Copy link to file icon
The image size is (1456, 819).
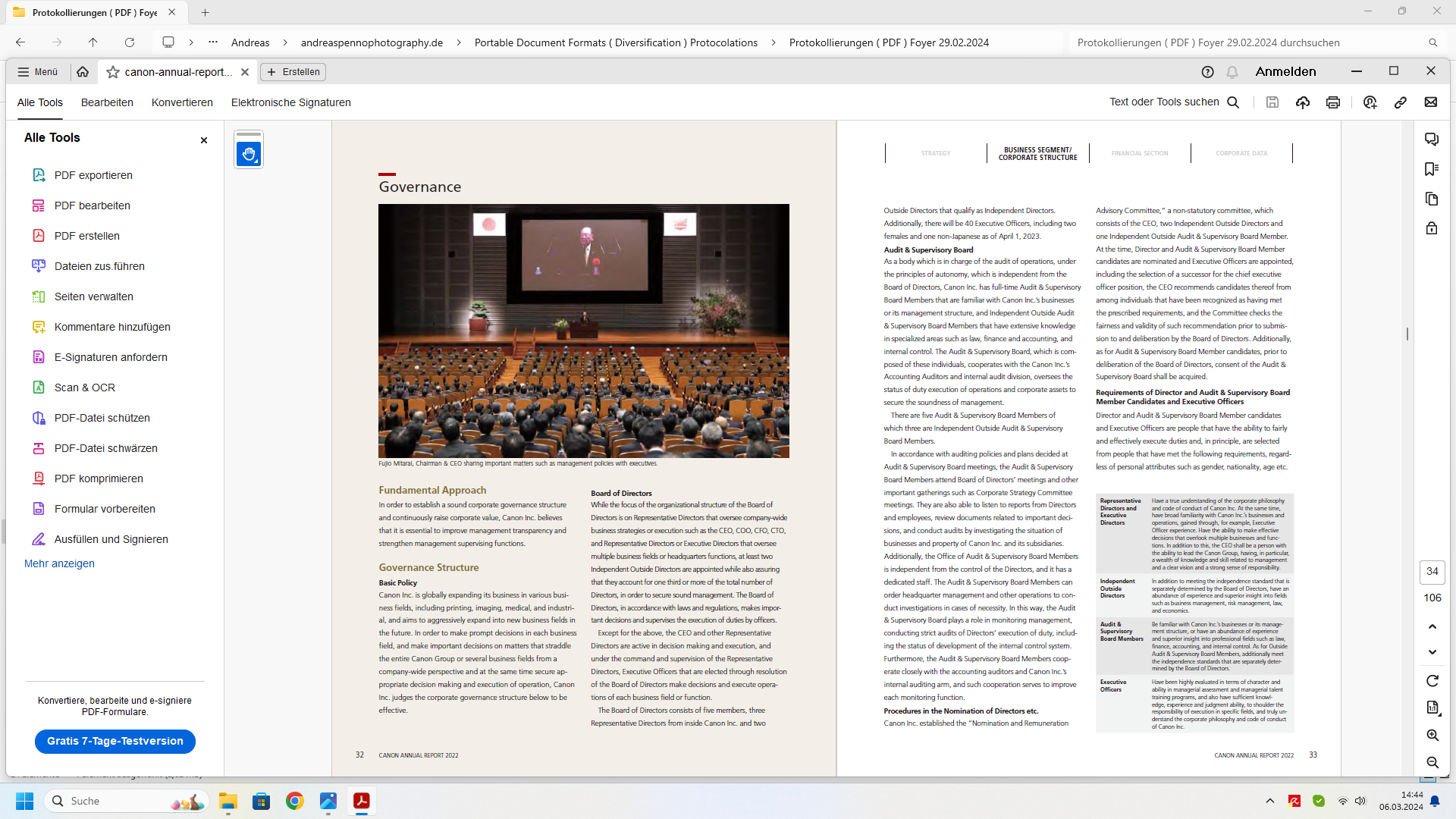point(1401,102)
